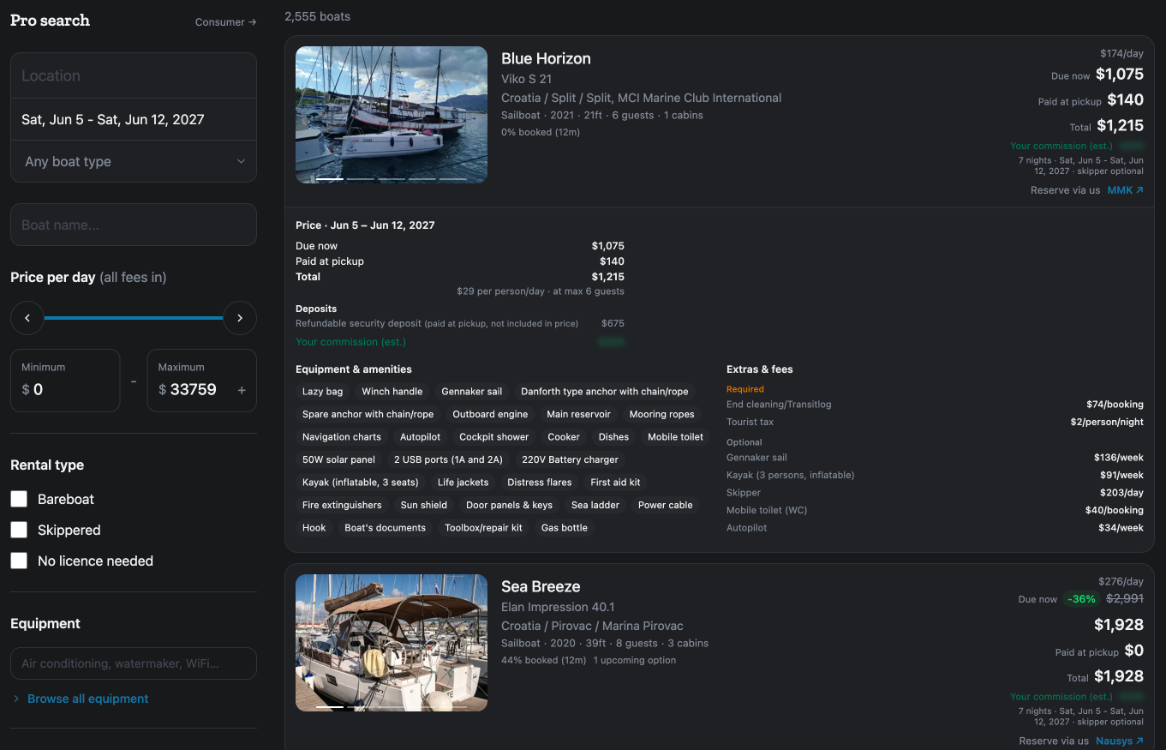
Task: Click the 50W solar panel tag
Action: pyautogui.click(x=338, y=460)
